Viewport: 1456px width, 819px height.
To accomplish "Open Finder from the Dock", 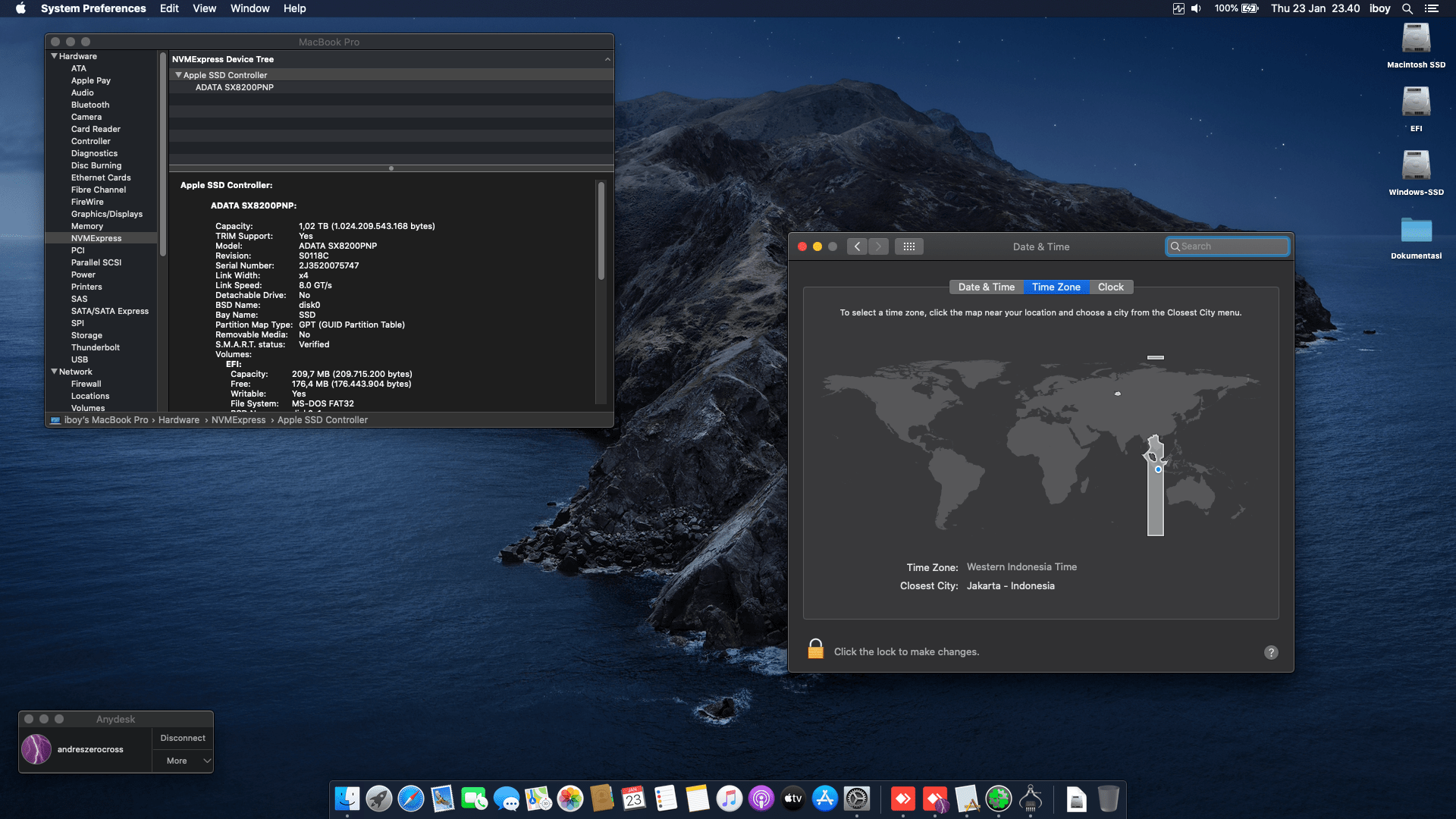I will click(347, 799).
